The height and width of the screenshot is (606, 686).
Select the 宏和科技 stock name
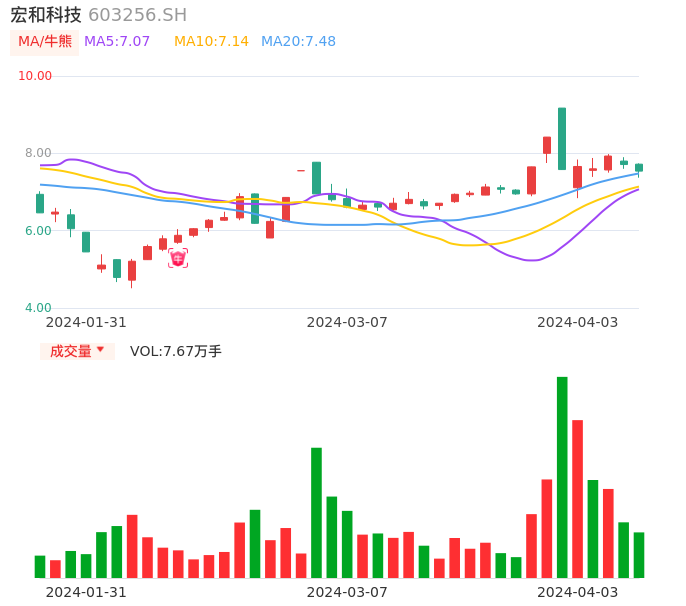[x=46, y=15]
